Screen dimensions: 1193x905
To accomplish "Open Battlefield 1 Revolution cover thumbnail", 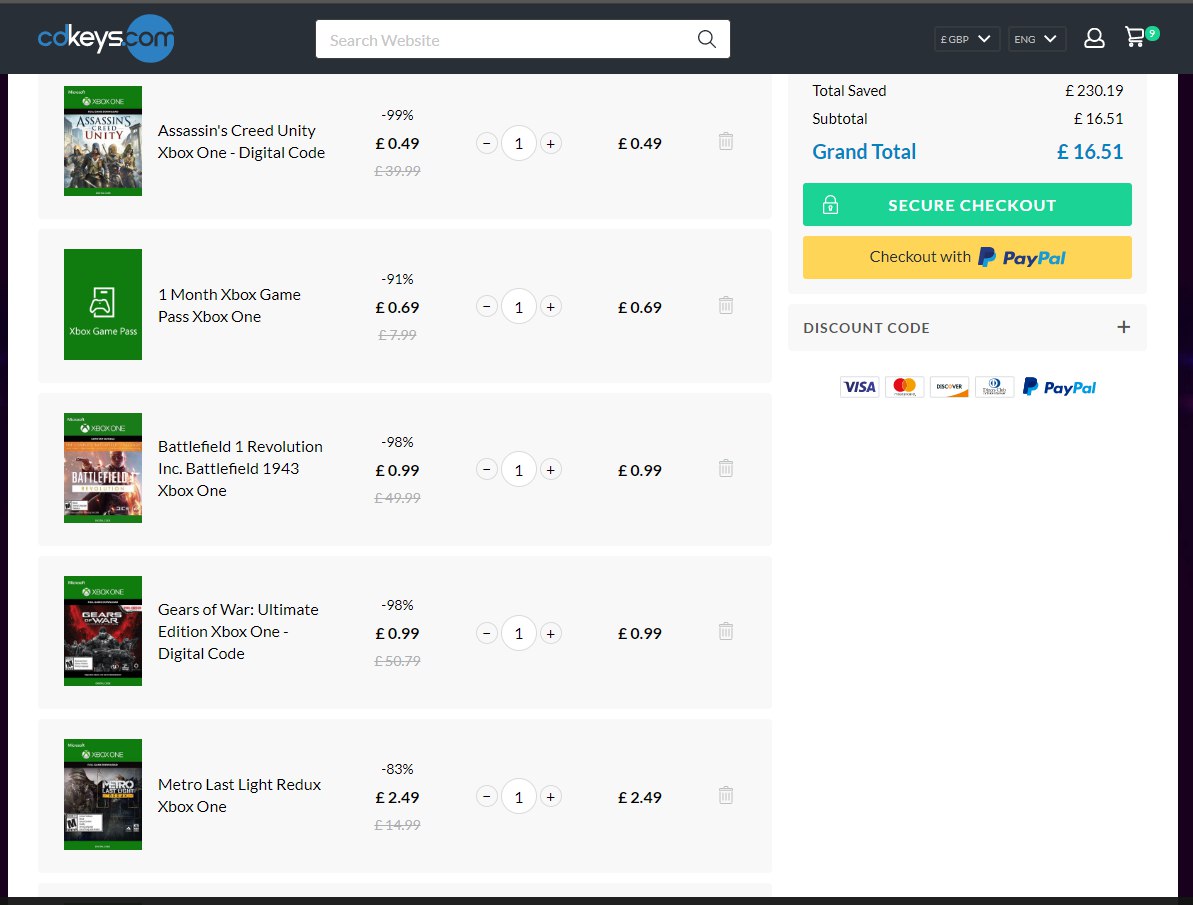I will click(x=103, y=468).
